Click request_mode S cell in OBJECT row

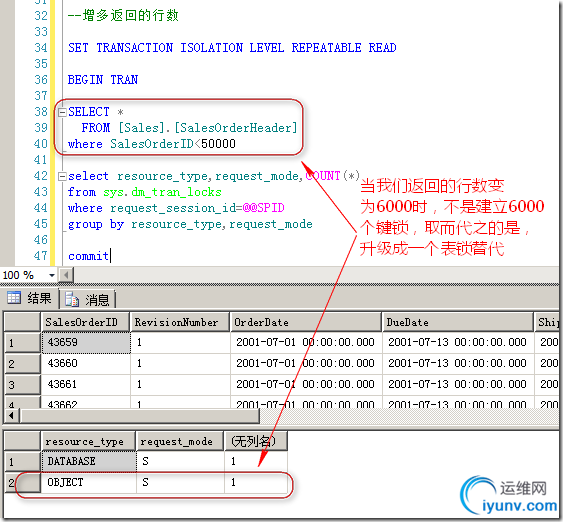pos(180,482)
